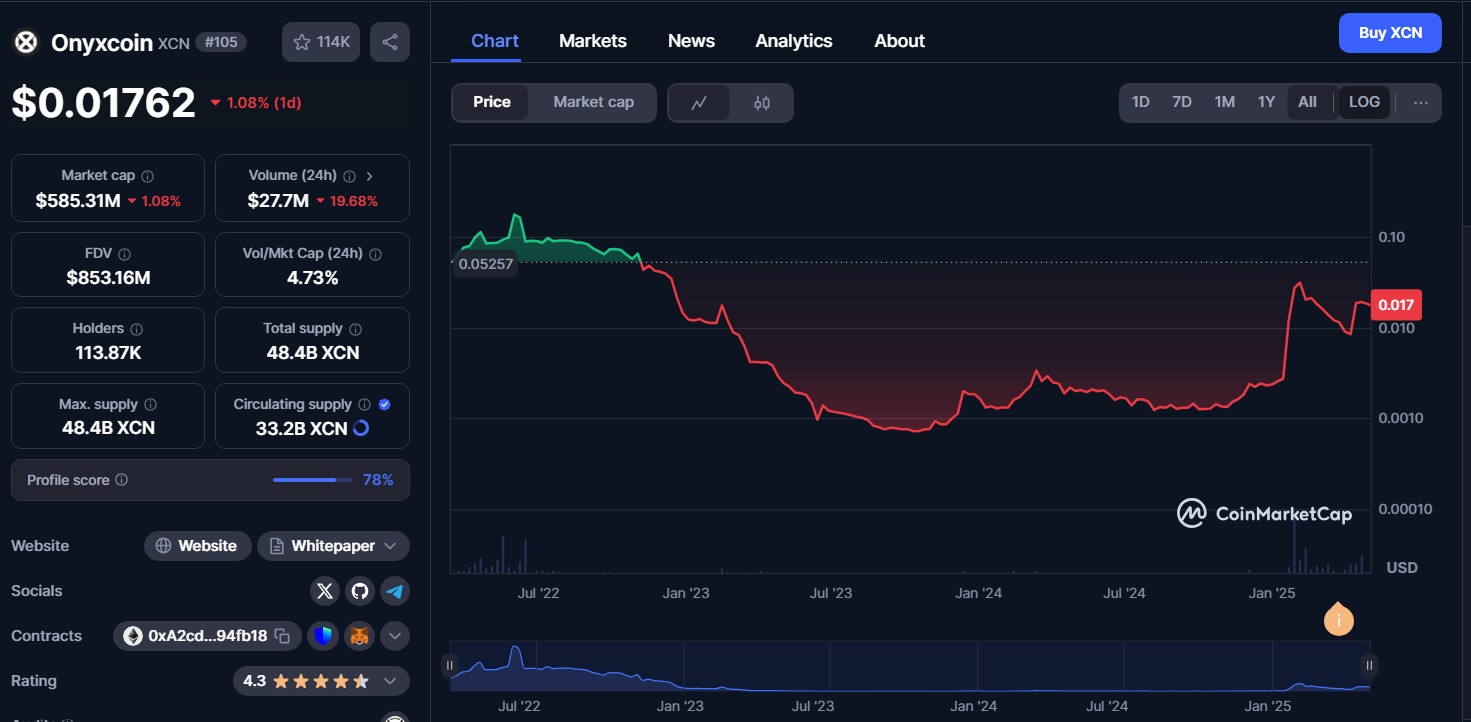Click the Onyxcoin logo icon
This screenshot has width=1471, height=722.
pyautogui.click(x=26, y=42)
